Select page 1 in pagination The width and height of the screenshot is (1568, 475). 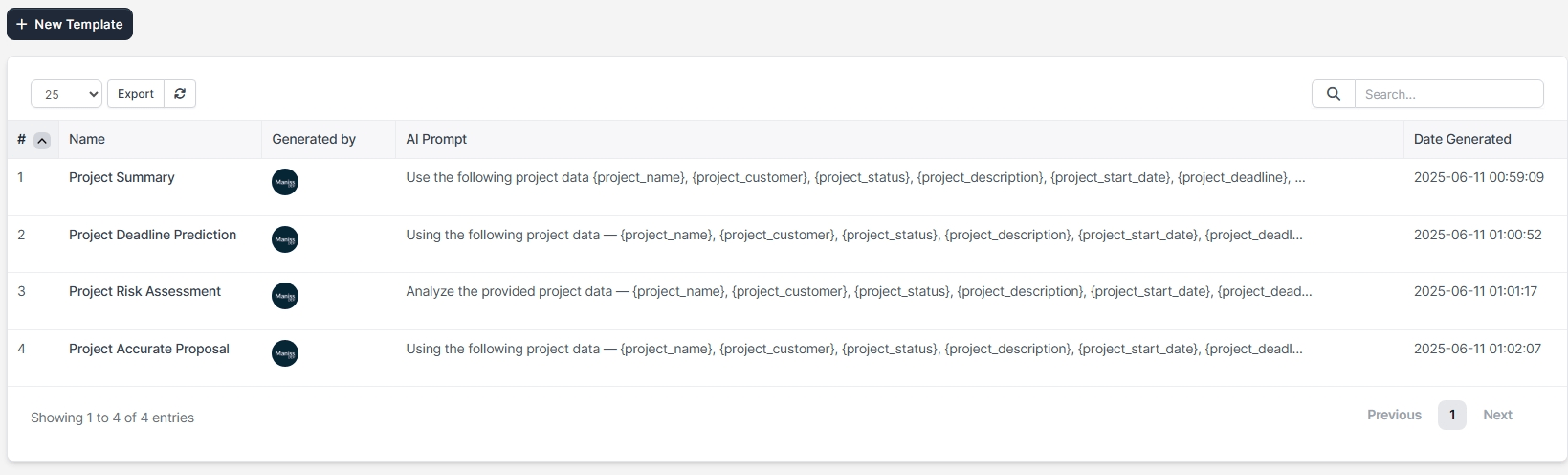(1451, 415)
